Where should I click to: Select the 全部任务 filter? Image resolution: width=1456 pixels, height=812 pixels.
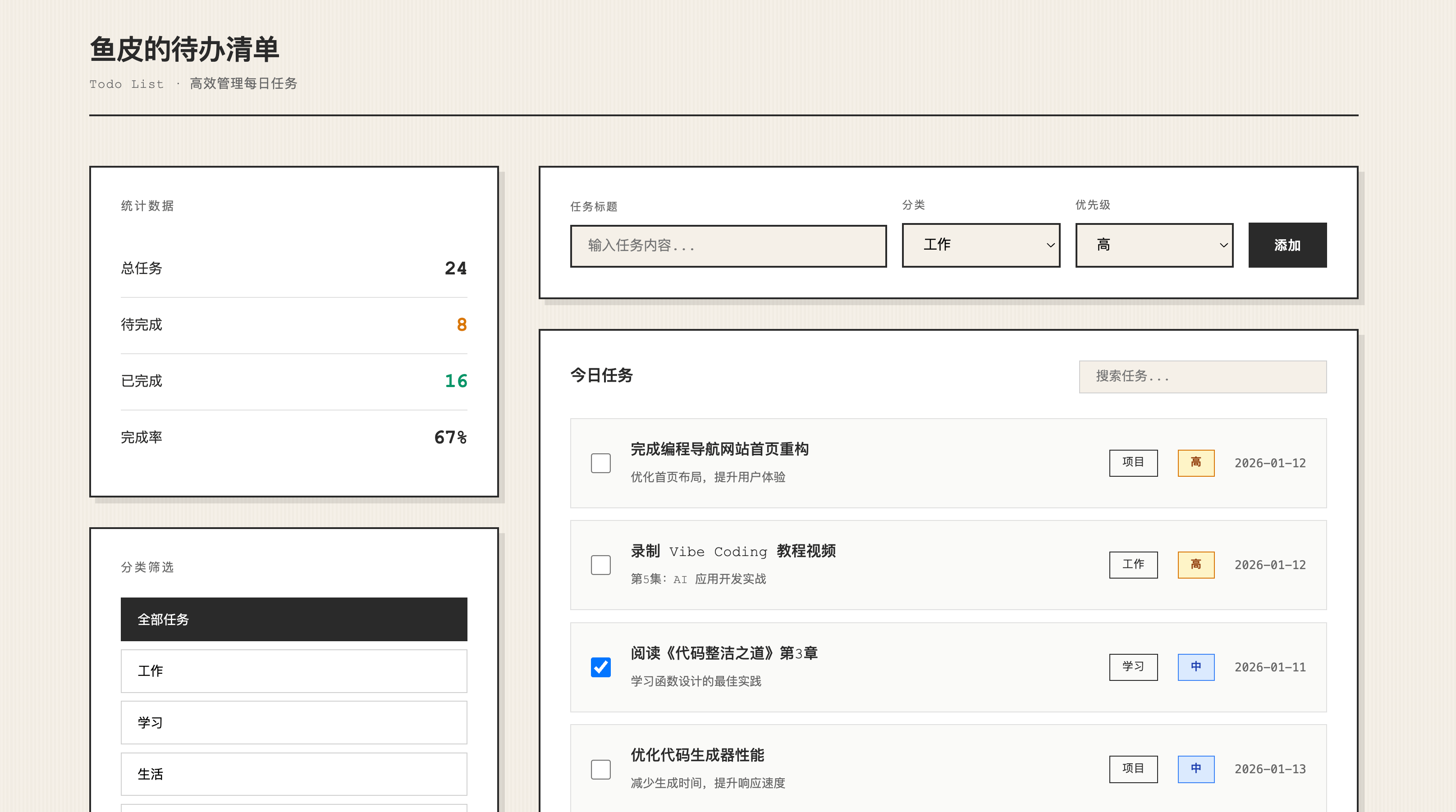pyautogui.click(x=294, y=619)
